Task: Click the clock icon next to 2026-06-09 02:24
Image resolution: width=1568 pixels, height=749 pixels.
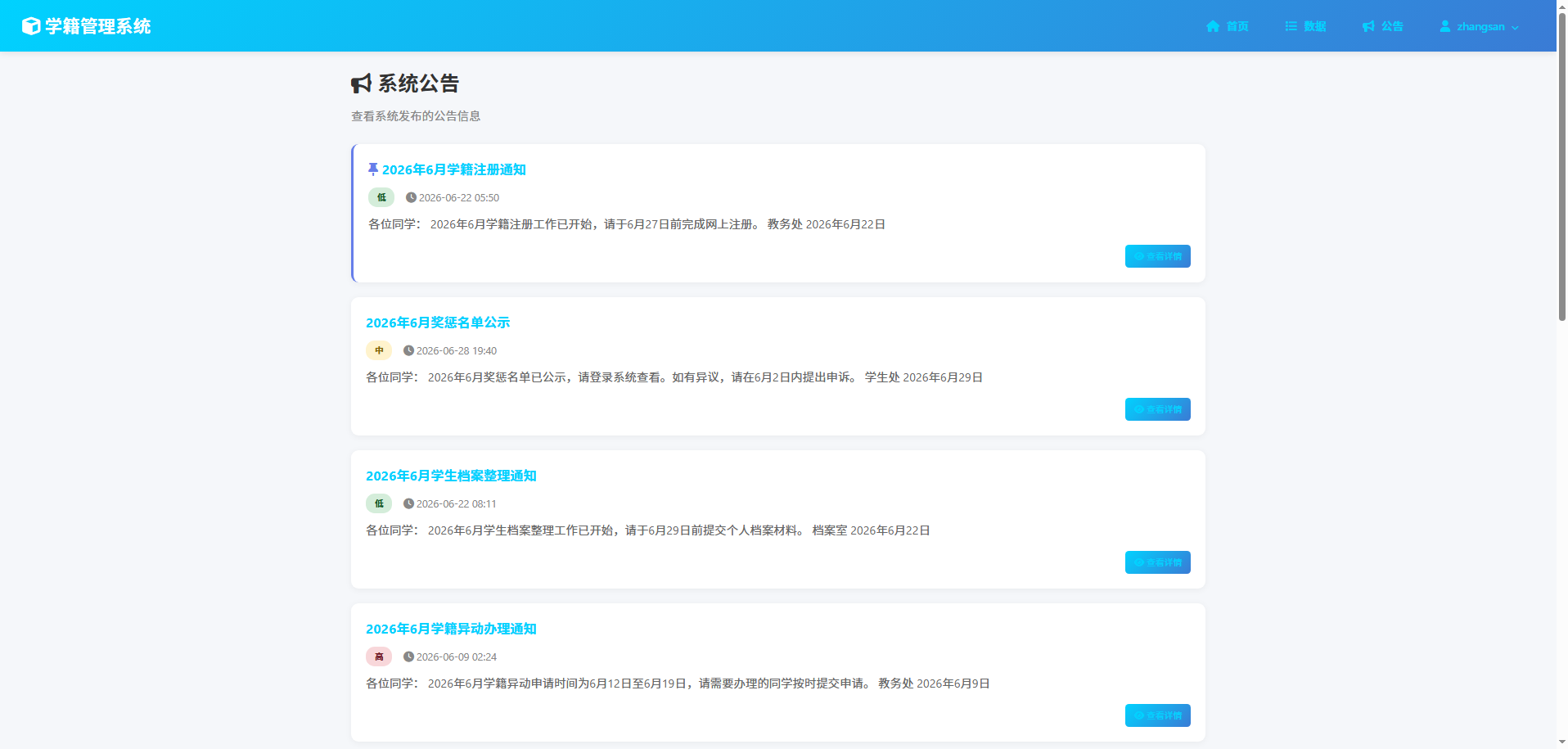Action: pyautogui.click(x=408, y=657)
